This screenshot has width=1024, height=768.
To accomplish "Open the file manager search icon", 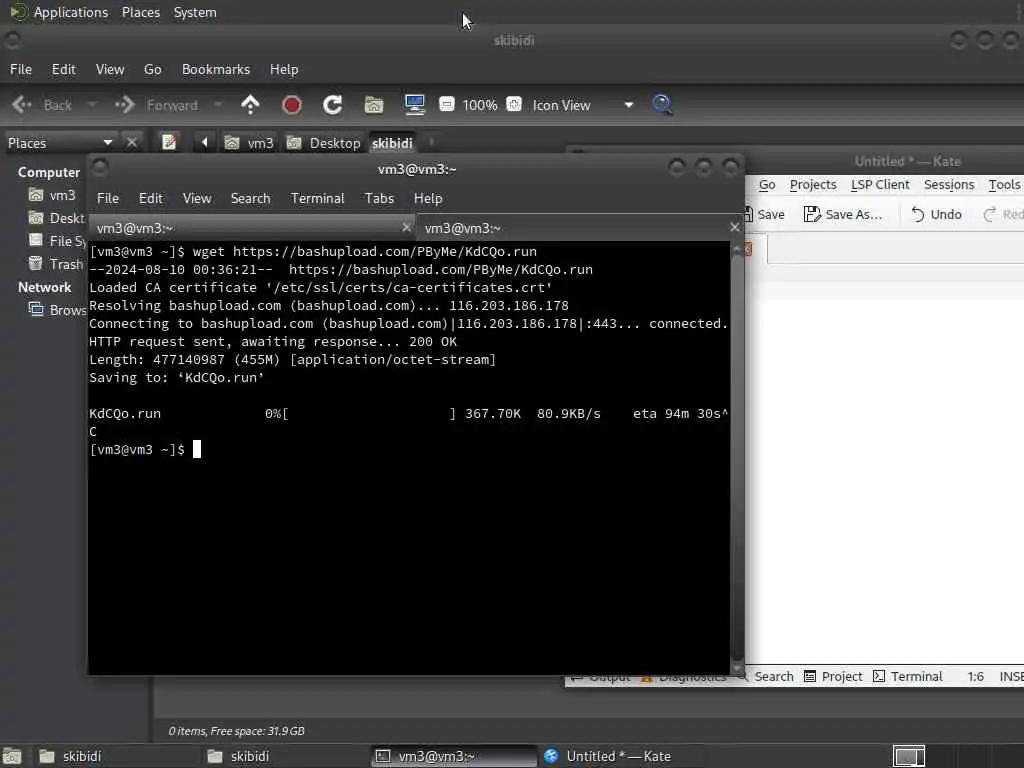I will [662, 104].
